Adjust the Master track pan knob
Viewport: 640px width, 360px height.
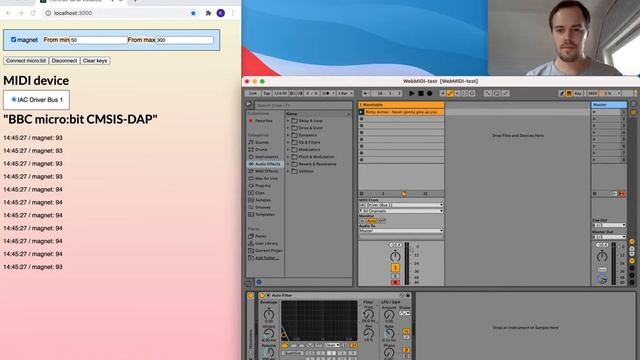click(x=602, y=256)
